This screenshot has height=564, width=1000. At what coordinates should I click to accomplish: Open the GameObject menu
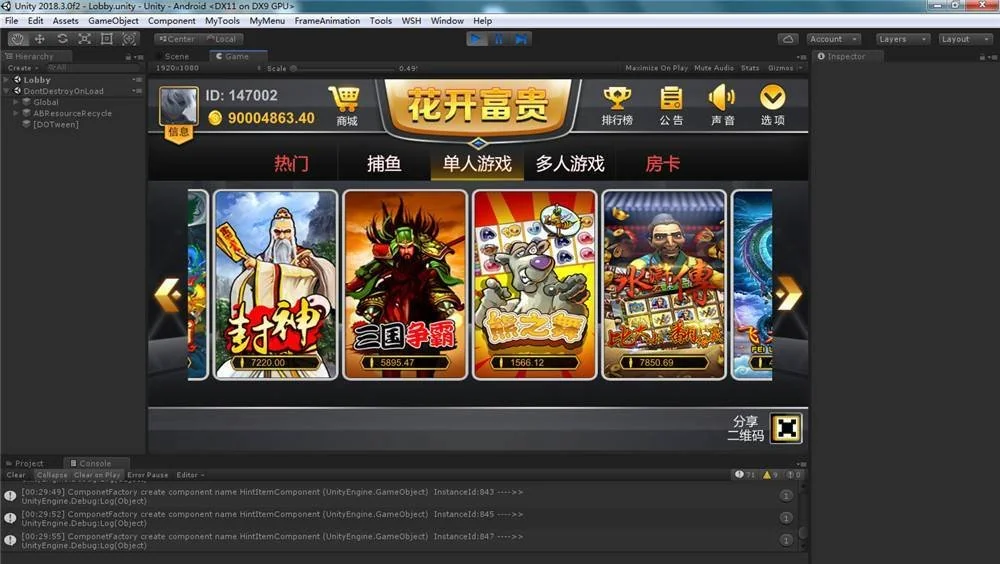[x=113, y=21]
